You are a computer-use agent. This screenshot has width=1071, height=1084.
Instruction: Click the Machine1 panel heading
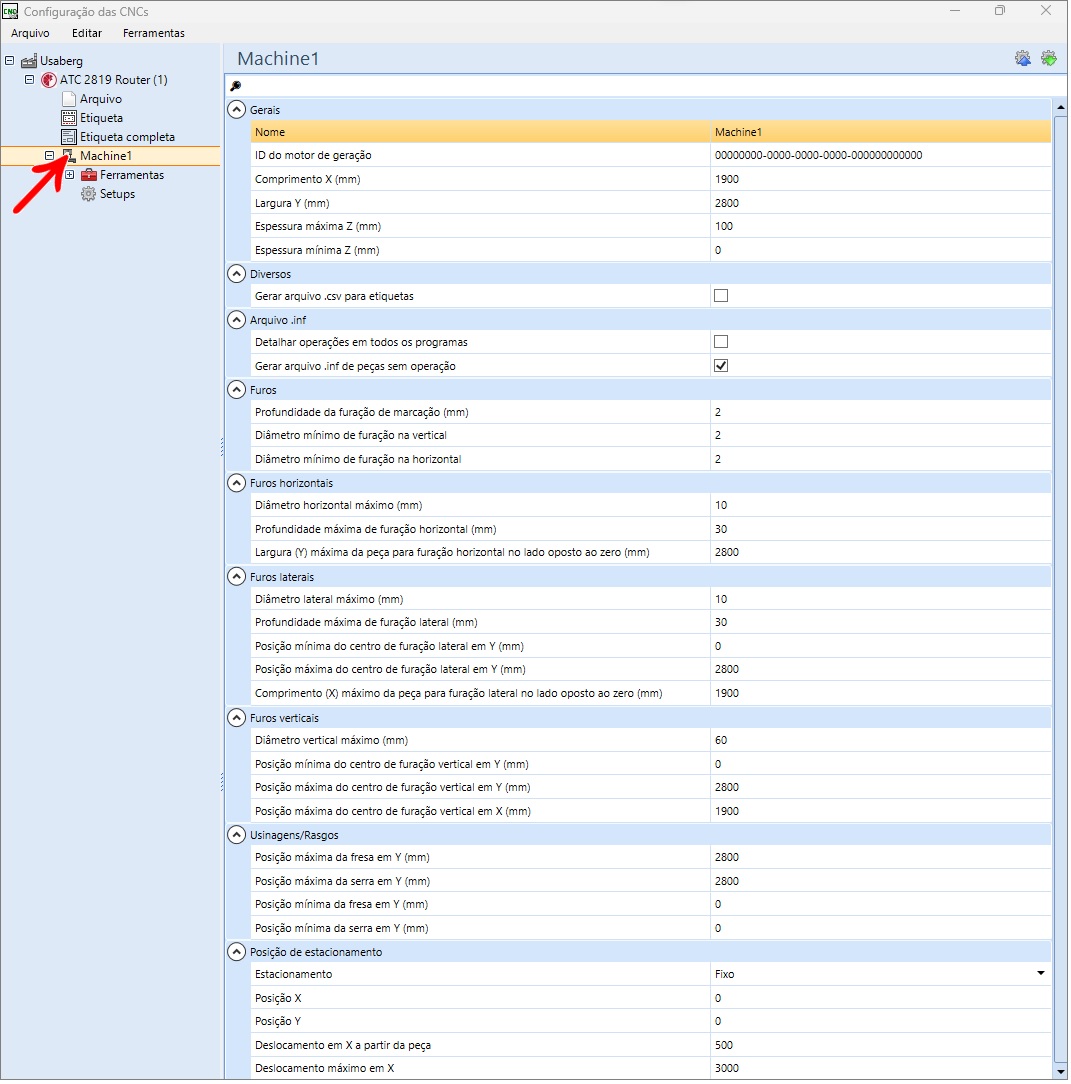click(x=279, y=59)
